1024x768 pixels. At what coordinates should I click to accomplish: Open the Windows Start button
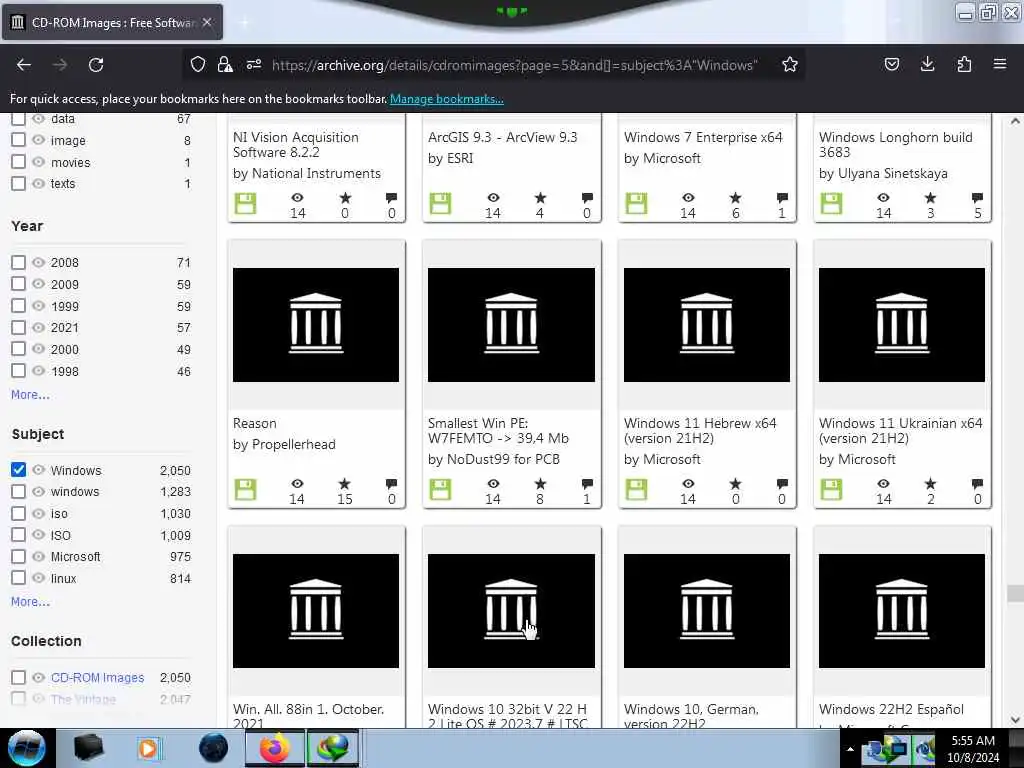coord(27,748)
